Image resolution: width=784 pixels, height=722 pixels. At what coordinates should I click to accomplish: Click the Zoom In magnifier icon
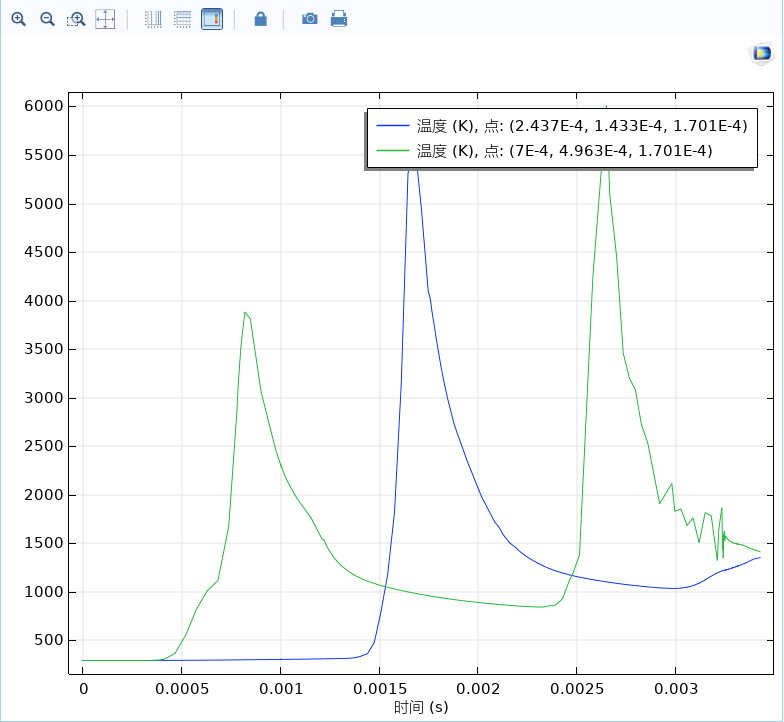pyautogui.click(x=18, y=19)
